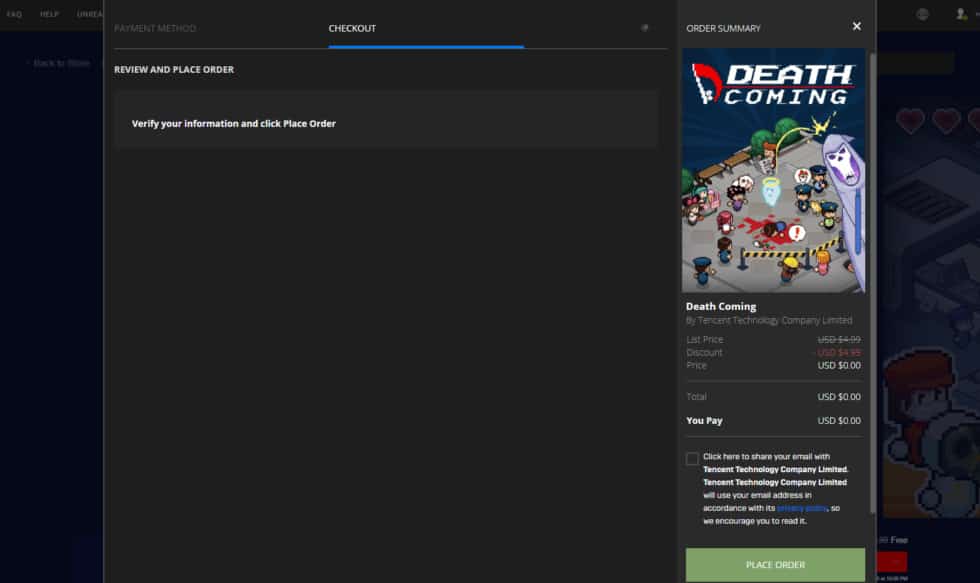Open FAQ in the background top bar
This screenshot has height=583, width=980.
pos(14,14)
